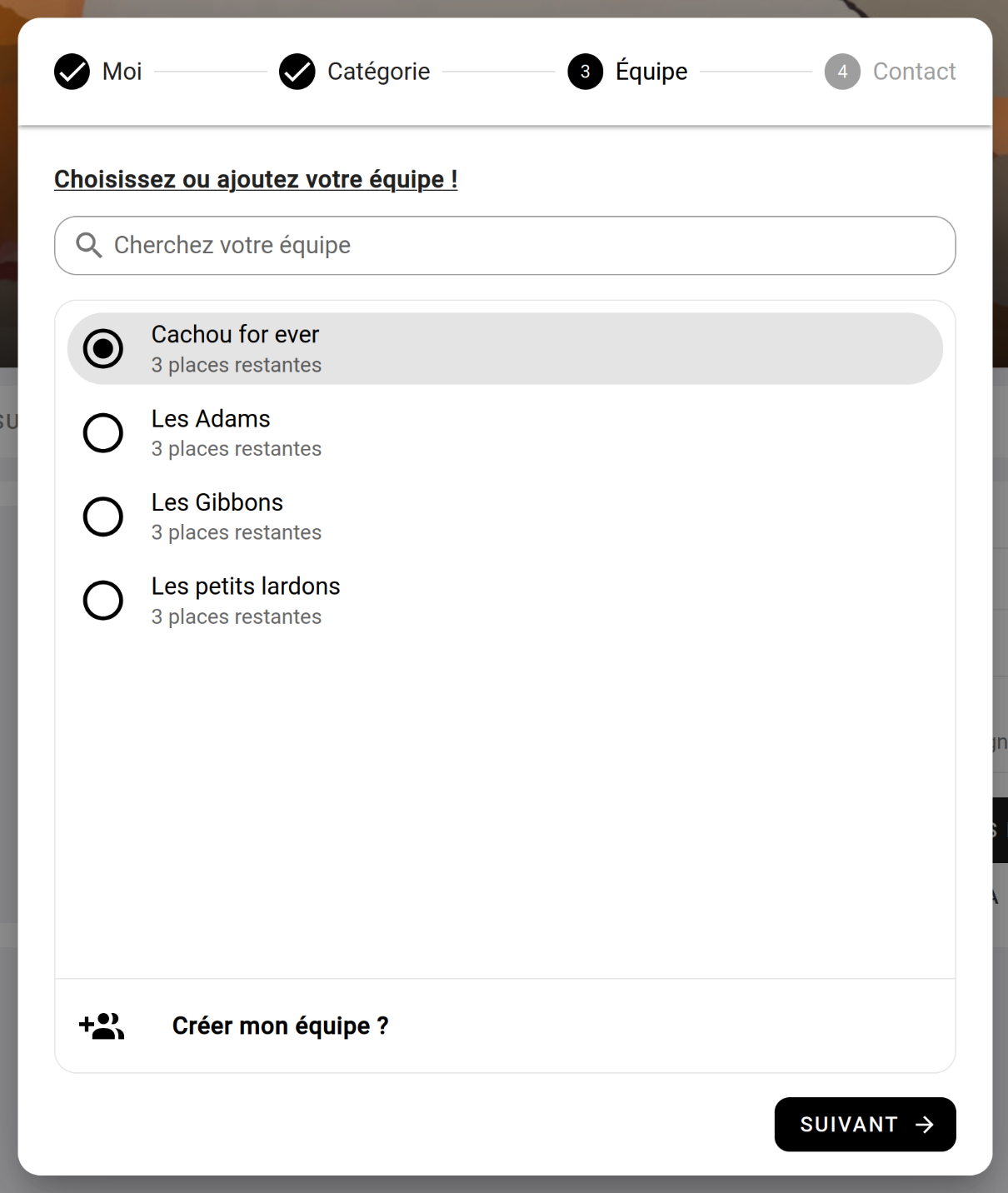Click the magnifying glass search icon

(x=89, y=245)
